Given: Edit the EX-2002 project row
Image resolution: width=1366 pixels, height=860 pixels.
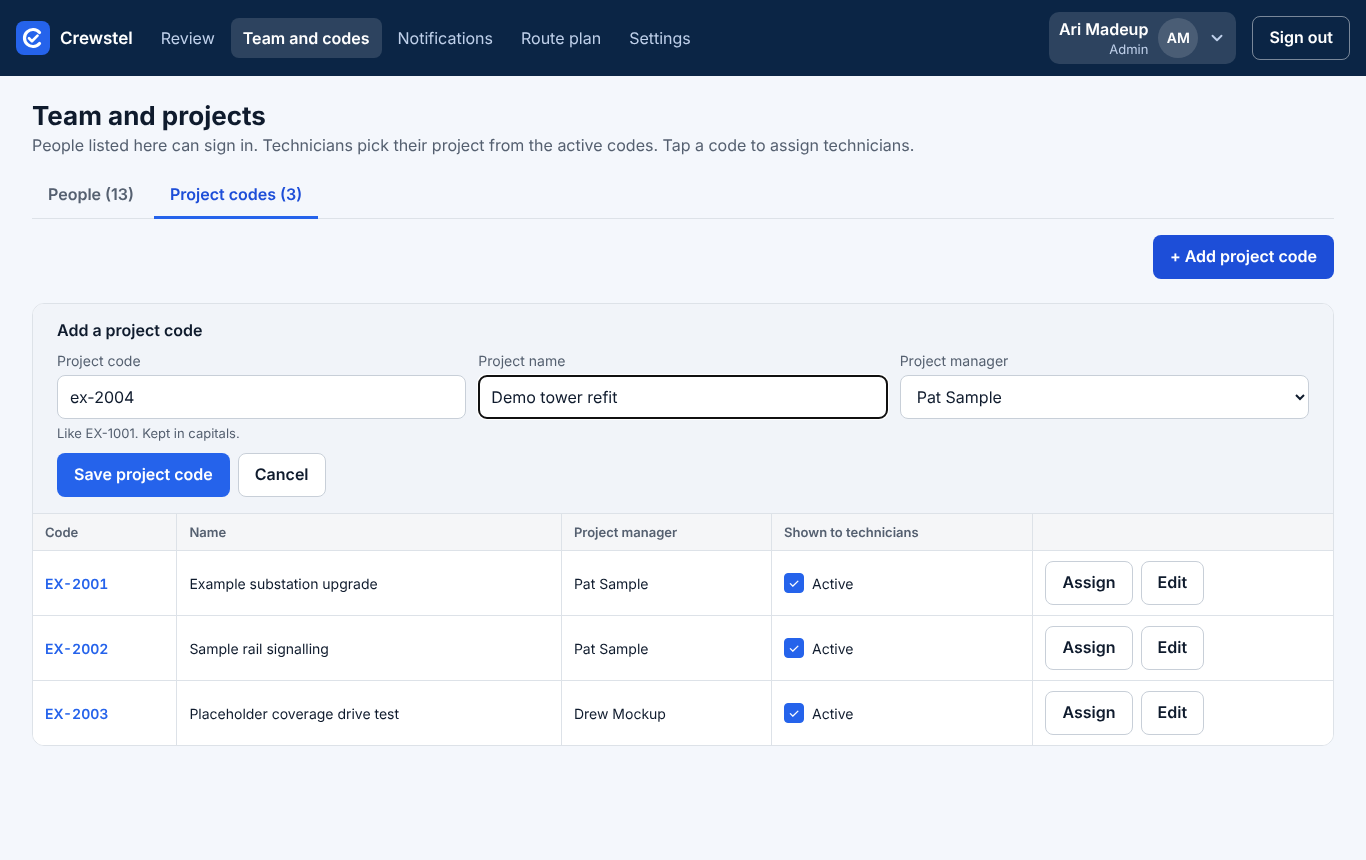Looking at the screenshot, I should 1172,648.
